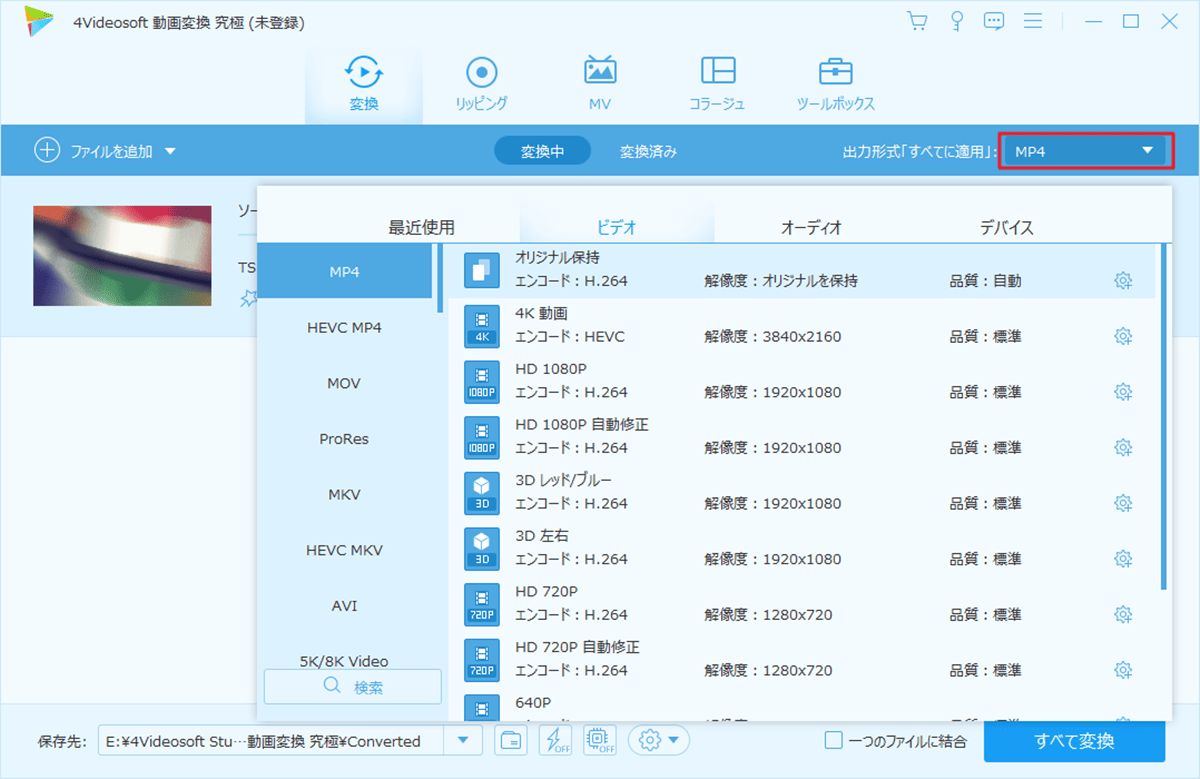
Task: Turn on the CPU acceleration OFF toggle
Action: coord(599,740)
